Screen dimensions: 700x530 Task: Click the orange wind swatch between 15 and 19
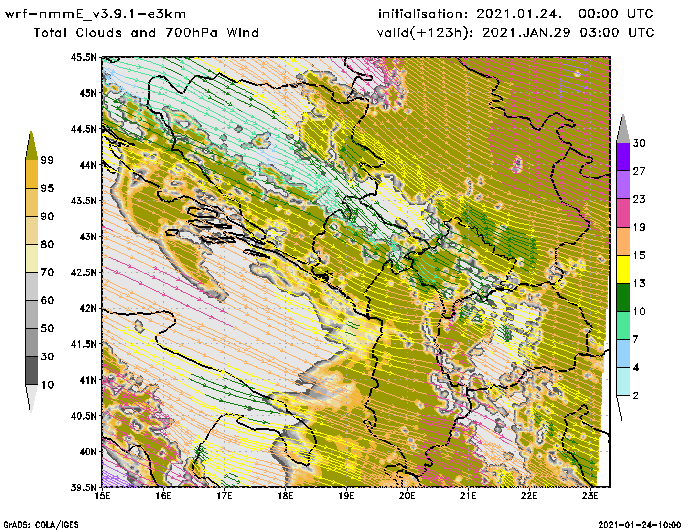point(623,241)
